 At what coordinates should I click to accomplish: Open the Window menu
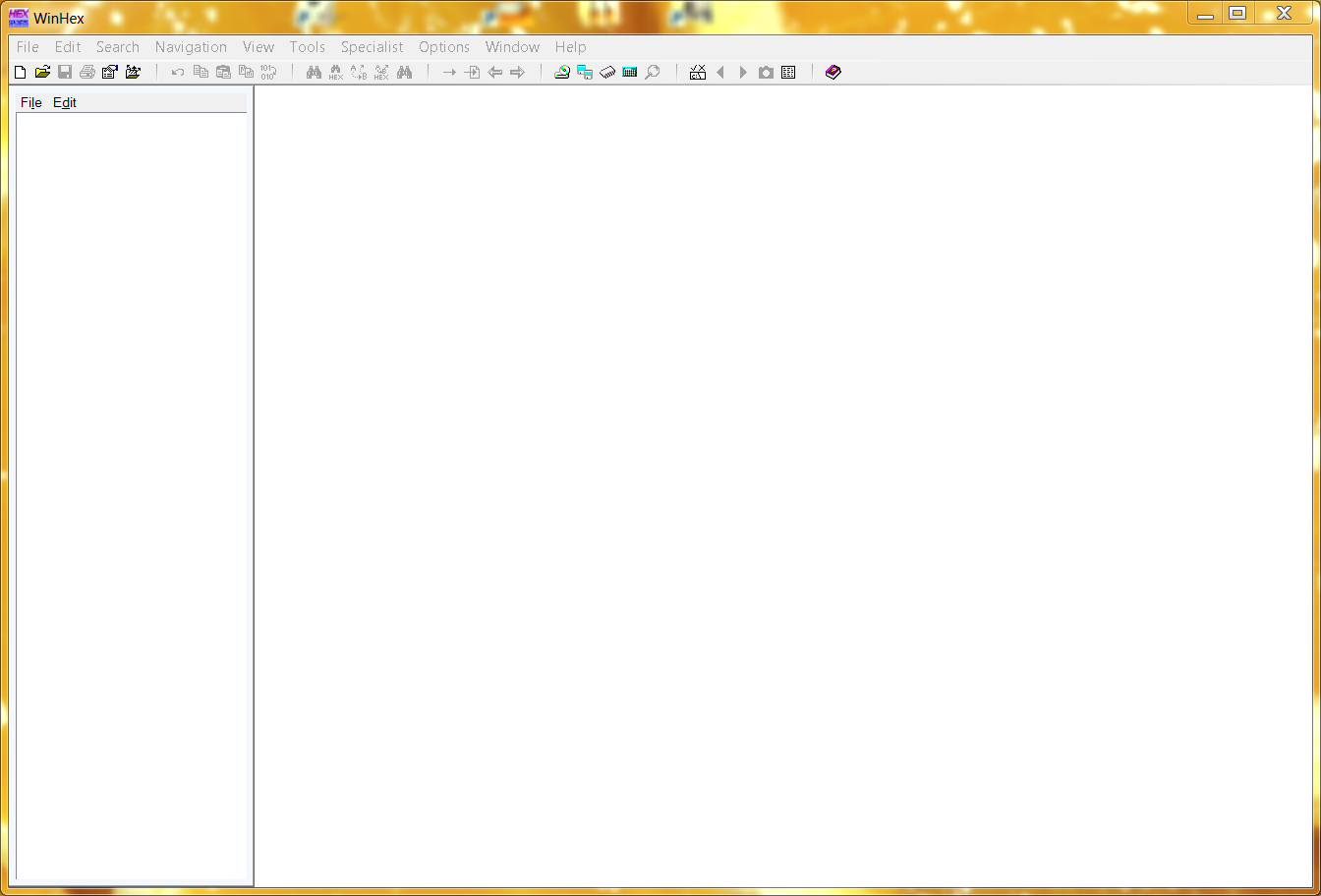[513, 46]
